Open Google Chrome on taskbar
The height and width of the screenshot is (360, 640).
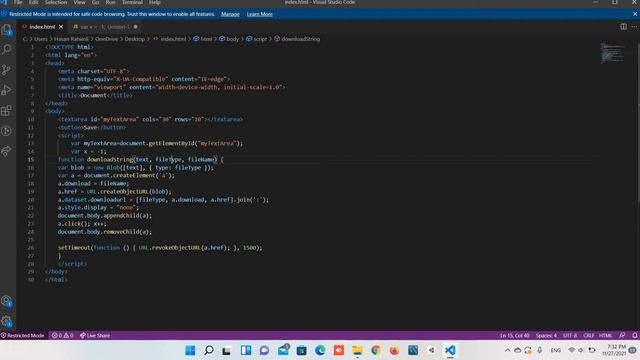pos(376,350)
